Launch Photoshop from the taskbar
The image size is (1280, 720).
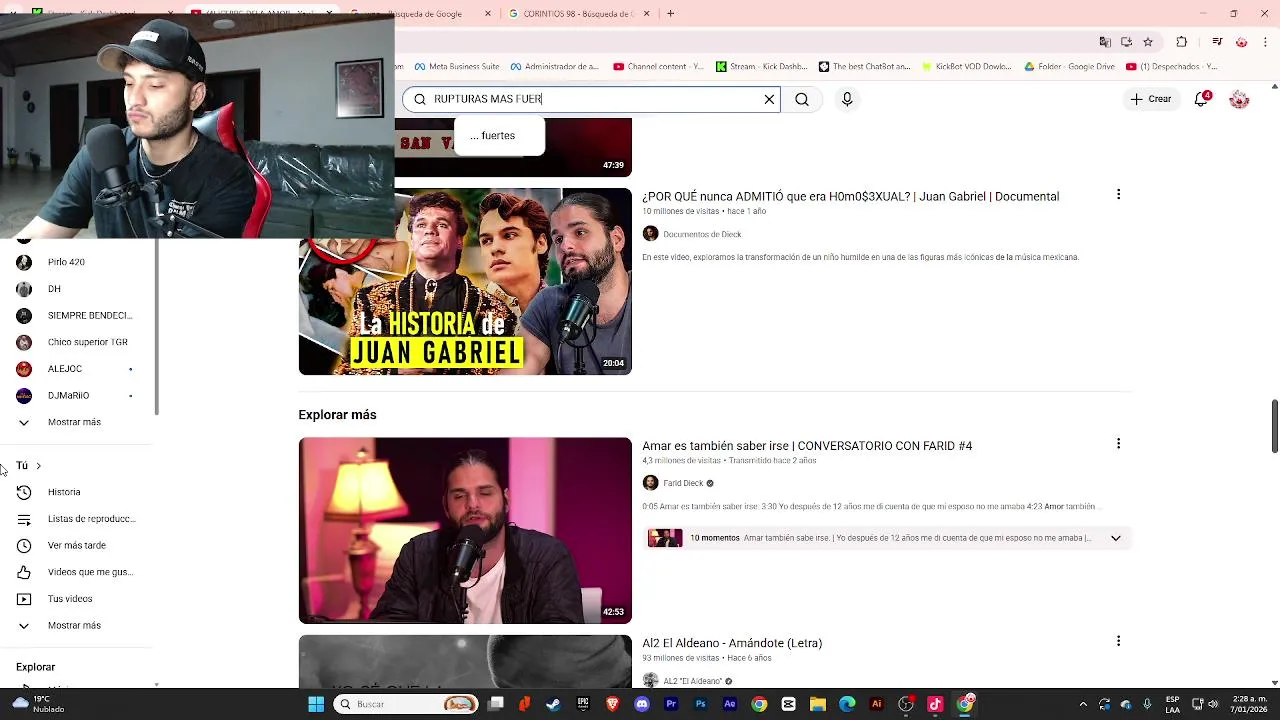[x=700, y=704]
